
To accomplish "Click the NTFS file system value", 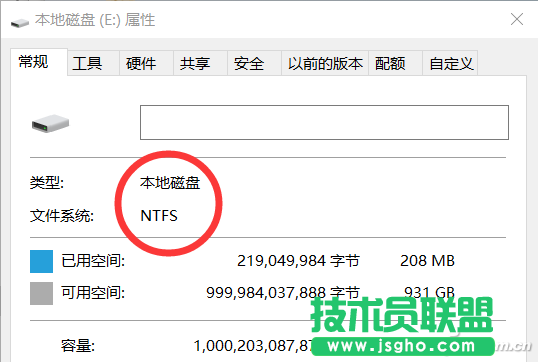I will [x=159, y=216].
